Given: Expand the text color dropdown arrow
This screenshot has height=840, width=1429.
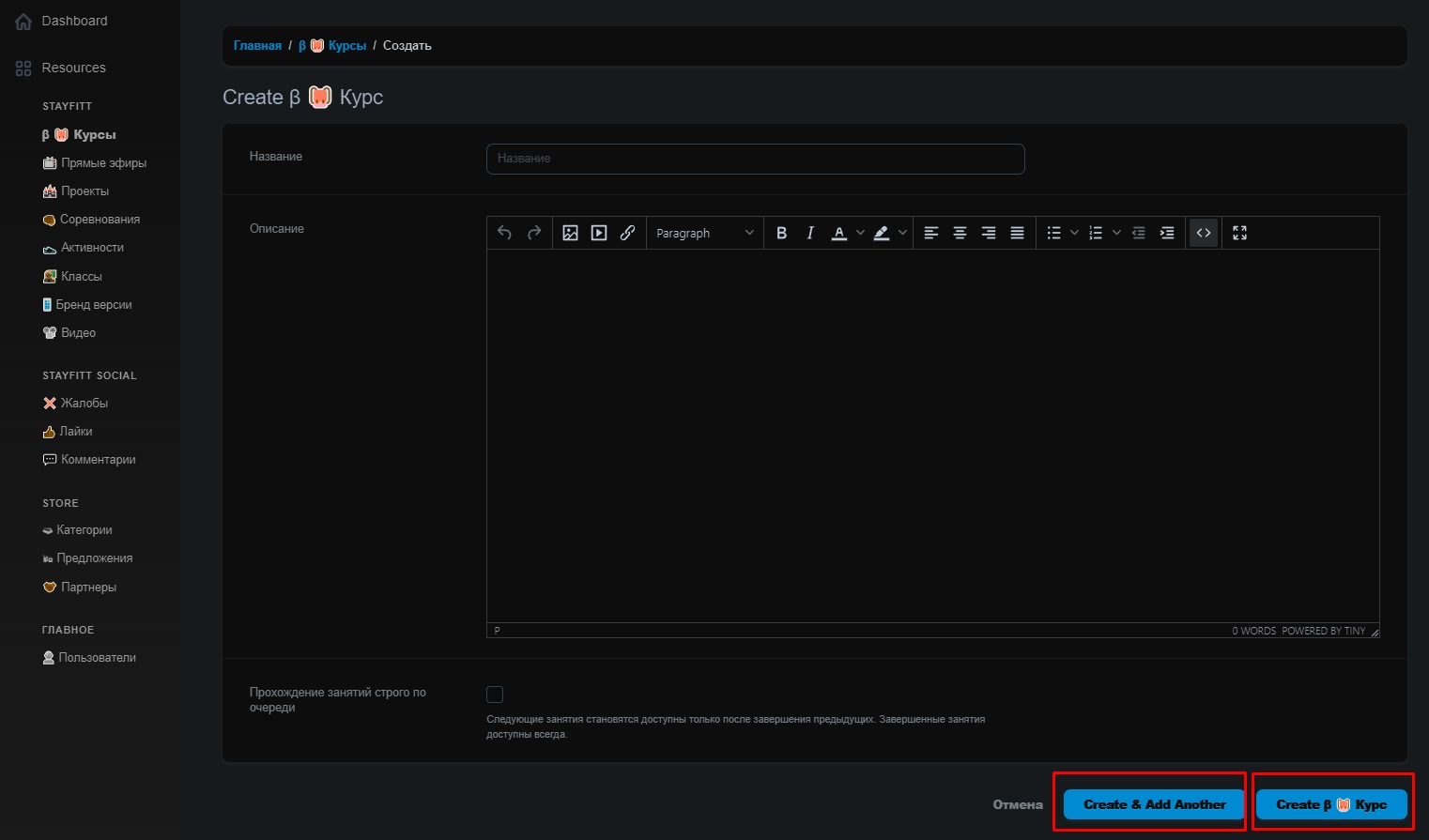Looking at the screenshot, I should pyautogui.click(x=860, y=233).
